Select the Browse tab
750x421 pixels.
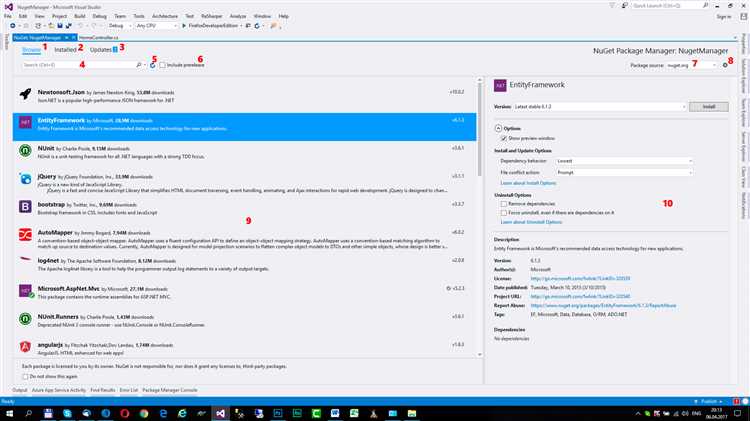(x=31, y=50)
